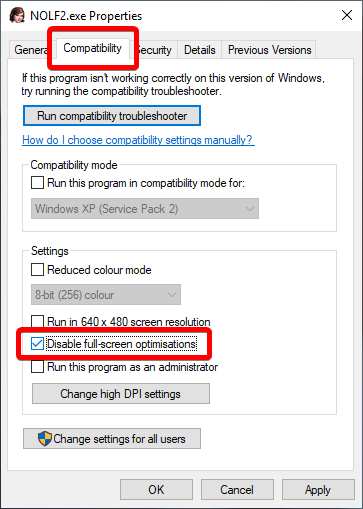This screenshot has height=509, width=363.
Task: Click the NOLF2.exe icon in title bar
Action: (17, 15)
